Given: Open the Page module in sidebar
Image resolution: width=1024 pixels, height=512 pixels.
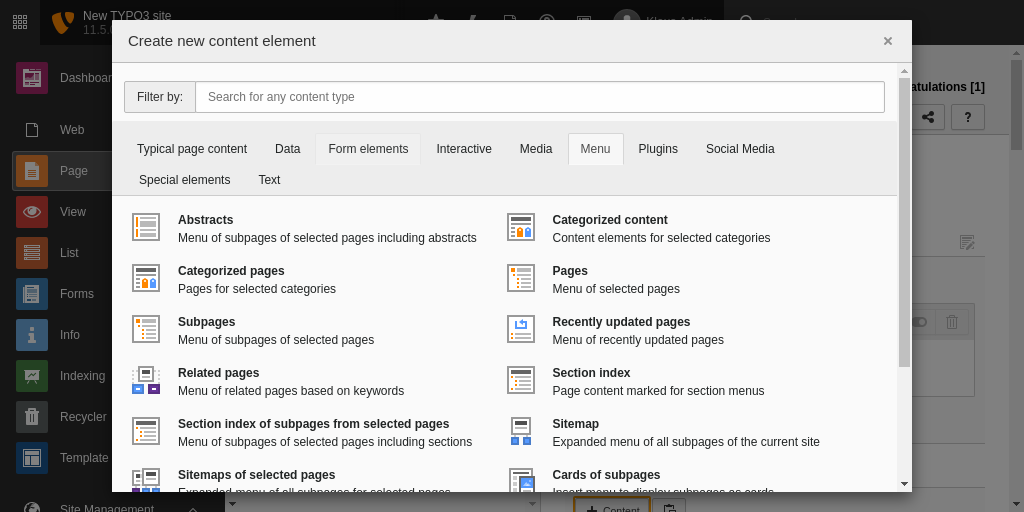Looking at the screenshot, I should pos(62,171).
